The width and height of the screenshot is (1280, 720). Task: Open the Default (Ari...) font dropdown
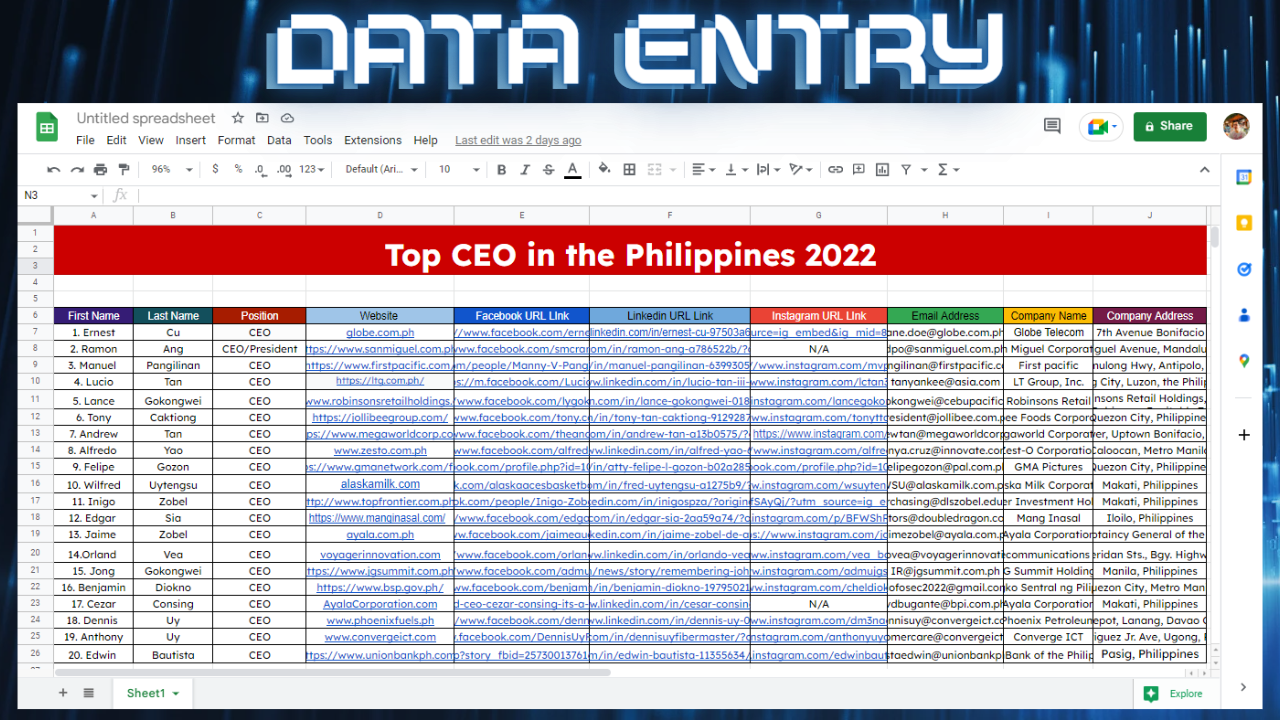[x=382, y=170]
